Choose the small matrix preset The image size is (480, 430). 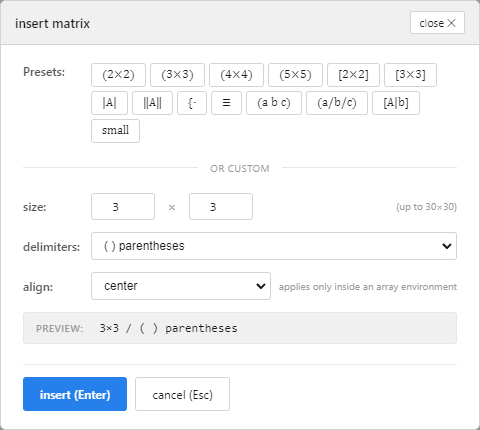coord(115,131)
